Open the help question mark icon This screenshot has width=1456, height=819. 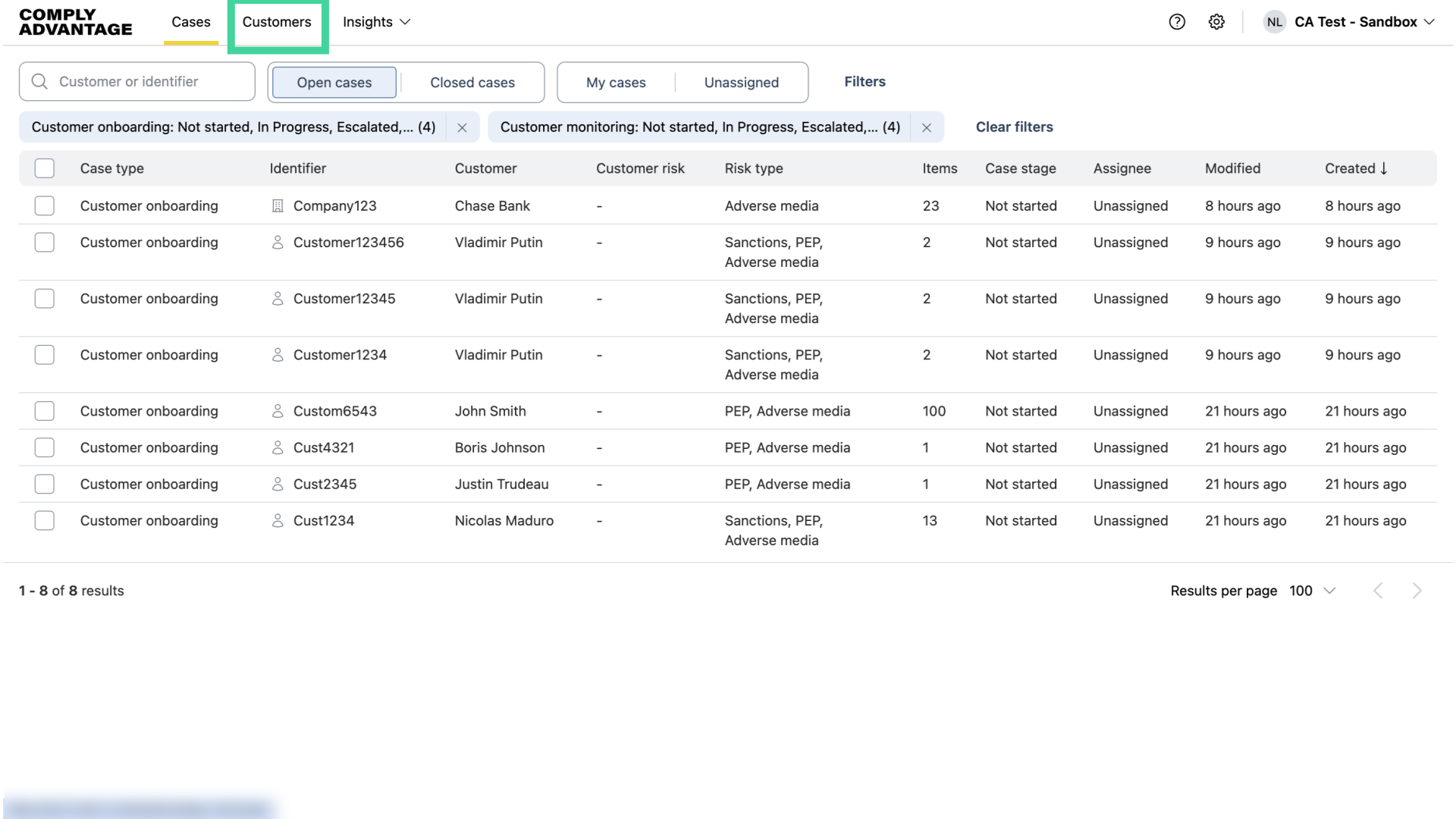point(1177,22)
